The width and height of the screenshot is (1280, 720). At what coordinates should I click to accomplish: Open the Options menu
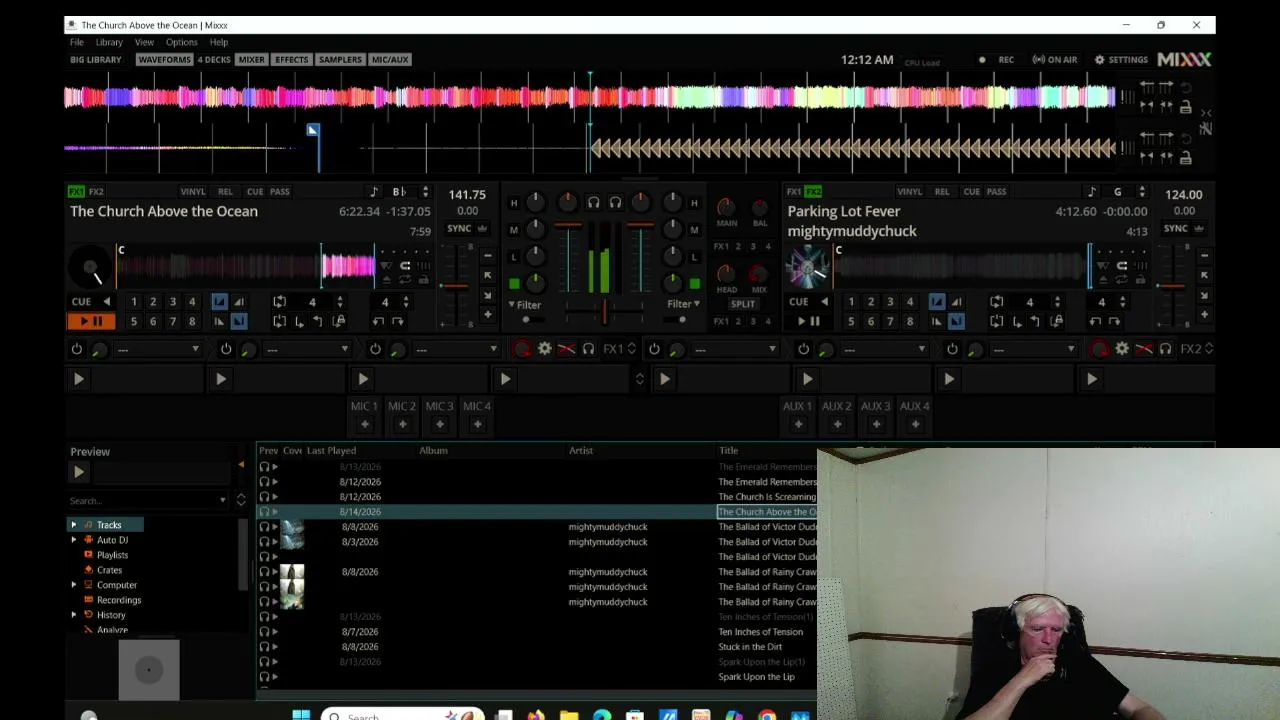pyautogui.click(x=181, y=42)
